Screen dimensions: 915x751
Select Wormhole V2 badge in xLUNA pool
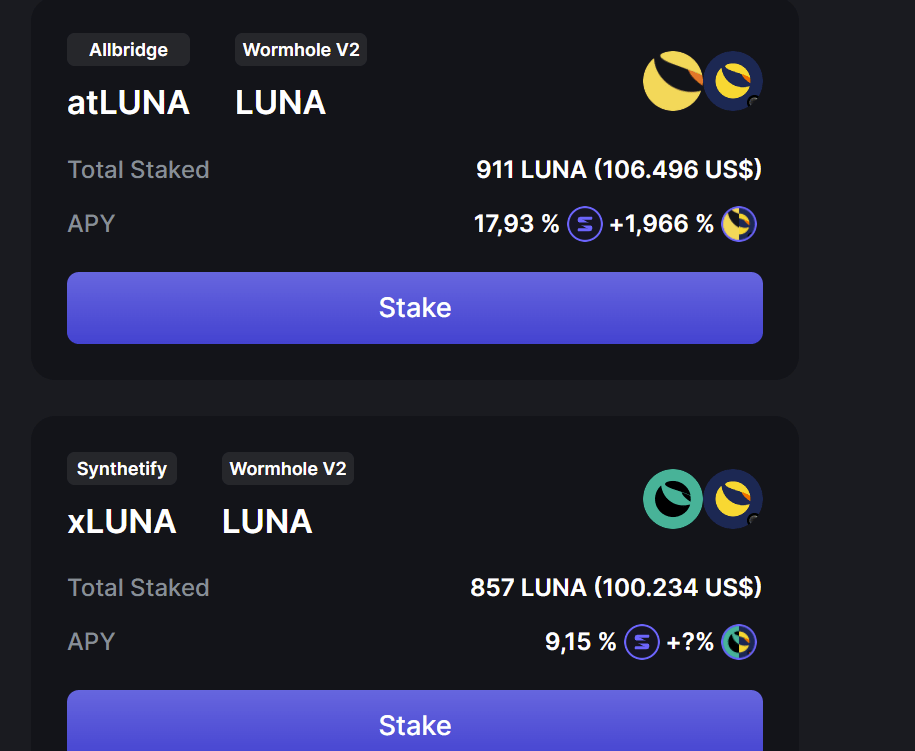[288, 468]
